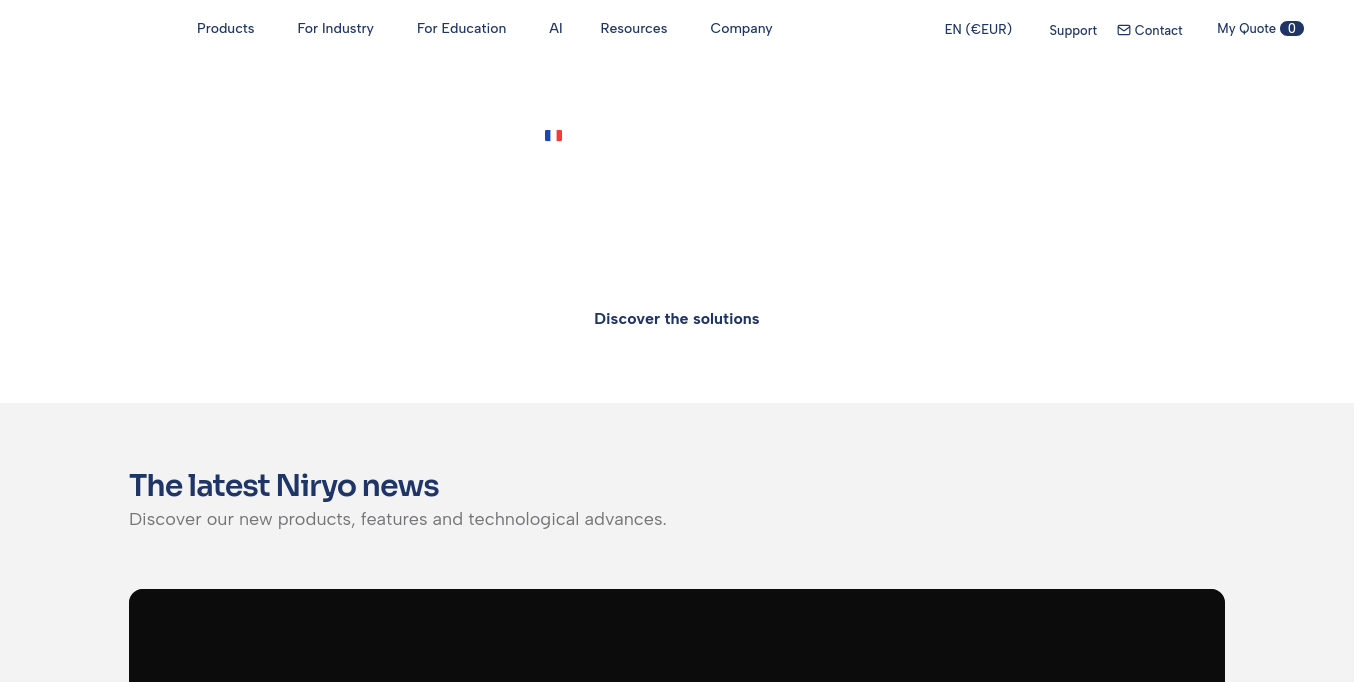
Task: Open the Resources menu
Action: pos(634,28)
